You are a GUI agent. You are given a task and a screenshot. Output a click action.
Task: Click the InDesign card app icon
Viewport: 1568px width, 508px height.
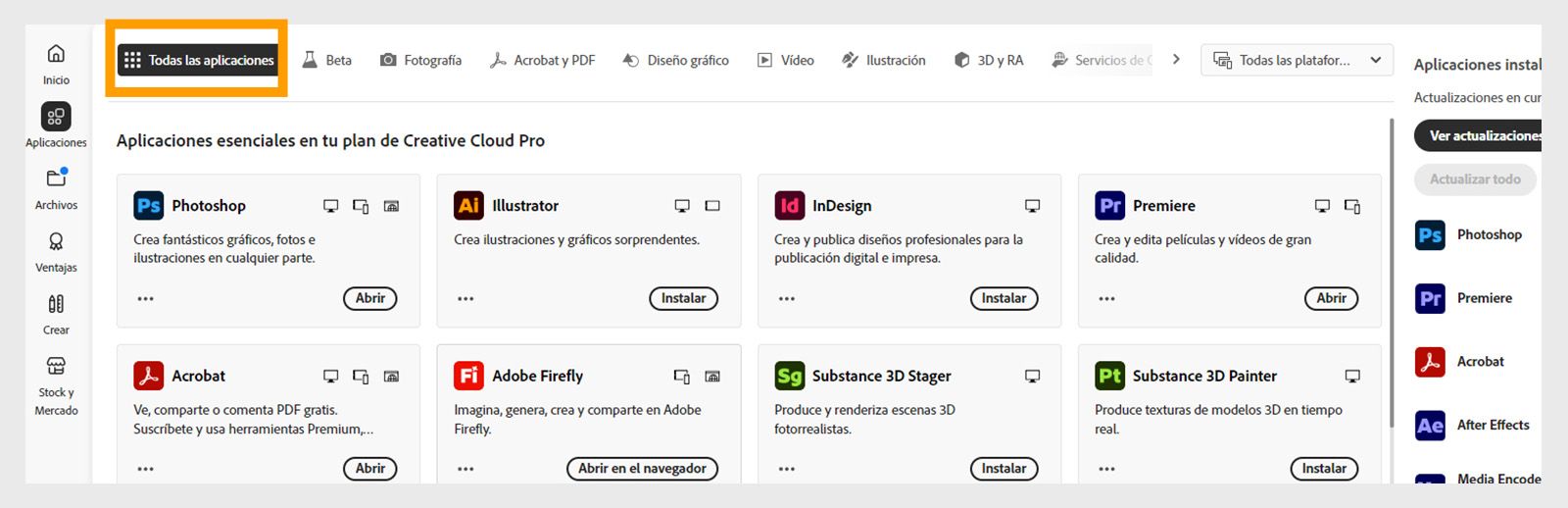pyautogui.click(x=789, y=206)
